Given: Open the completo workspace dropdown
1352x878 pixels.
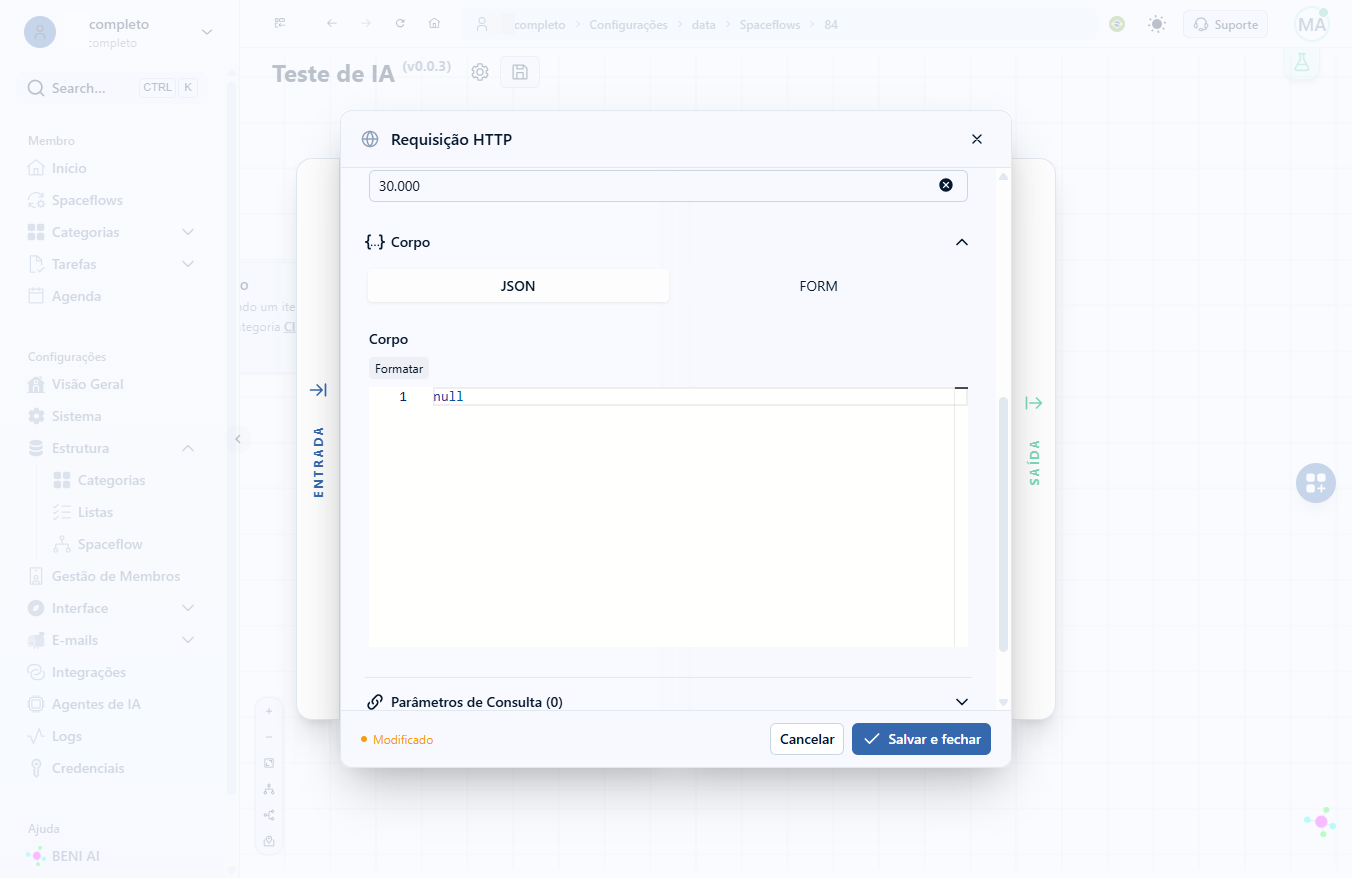Looking at the screenshot, I should tap(207, 32).
